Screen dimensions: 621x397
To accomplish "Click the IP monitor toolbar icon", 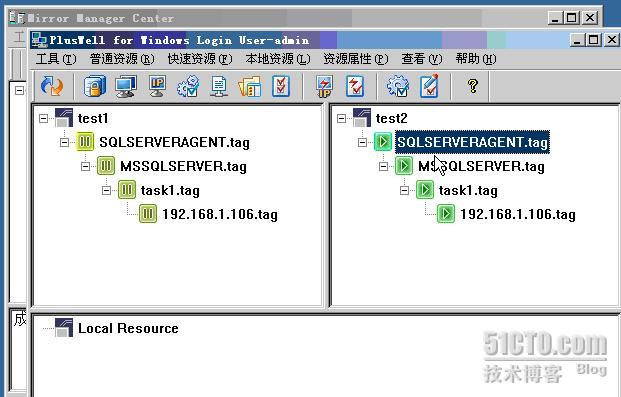I will tap(157, 86).
